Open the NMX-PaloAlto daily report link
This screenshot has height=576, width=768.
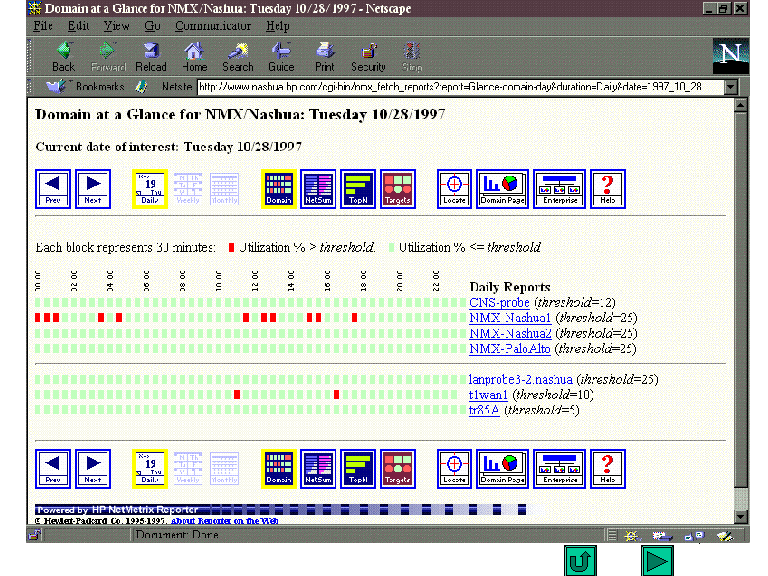pos(498,349)
